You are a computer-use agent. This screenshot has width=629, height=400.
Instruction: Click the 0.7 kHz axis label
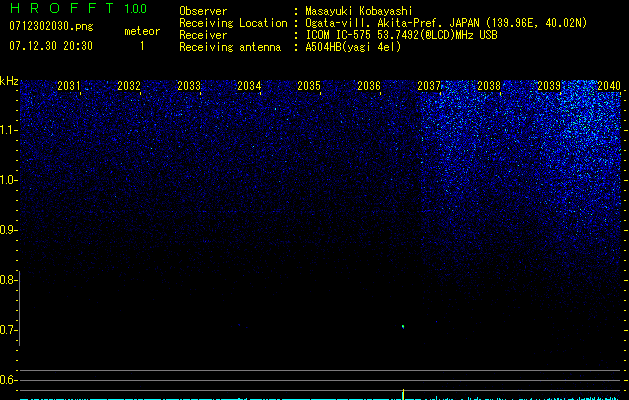[x=8, y=330]
